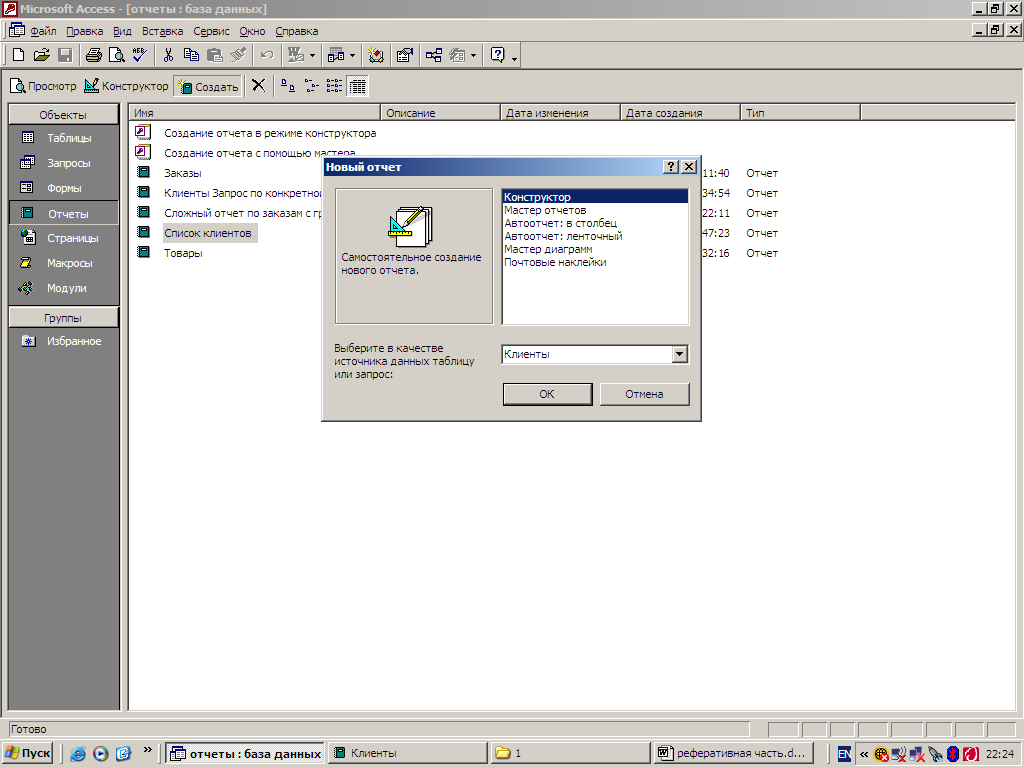Screen dimensions: 1024x768
Task: Click the Save floppy disk icon
Action: pyautogui.click(x=65, y=56)
